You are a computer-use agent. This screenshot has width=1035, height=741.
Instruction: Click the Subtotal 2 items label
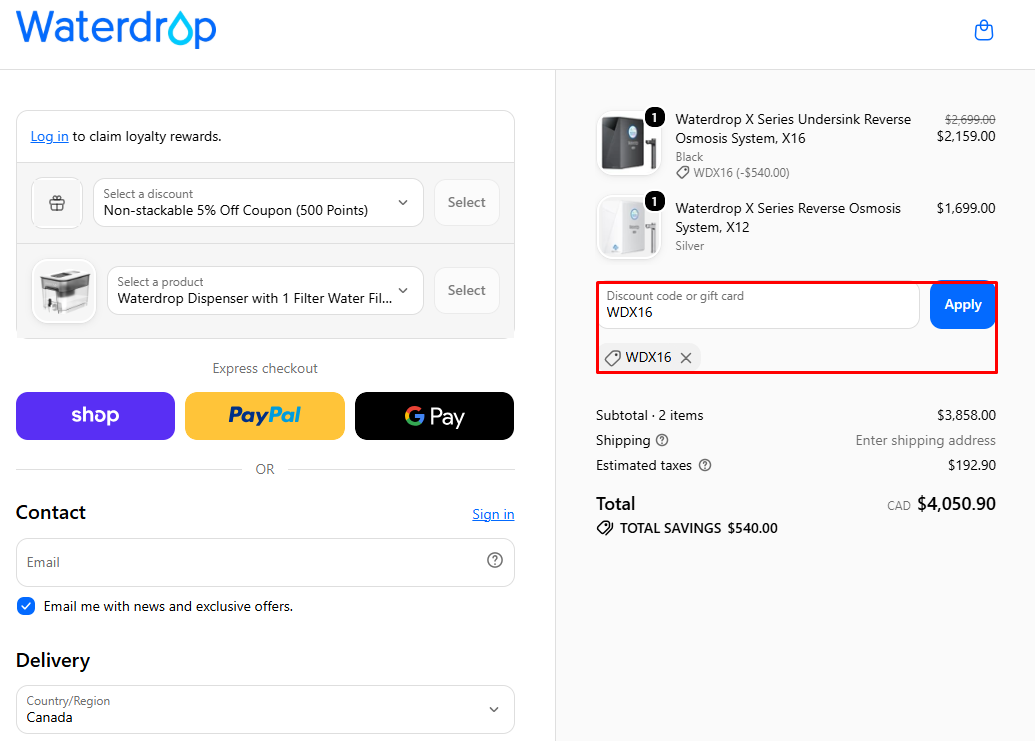click(650, 415)
